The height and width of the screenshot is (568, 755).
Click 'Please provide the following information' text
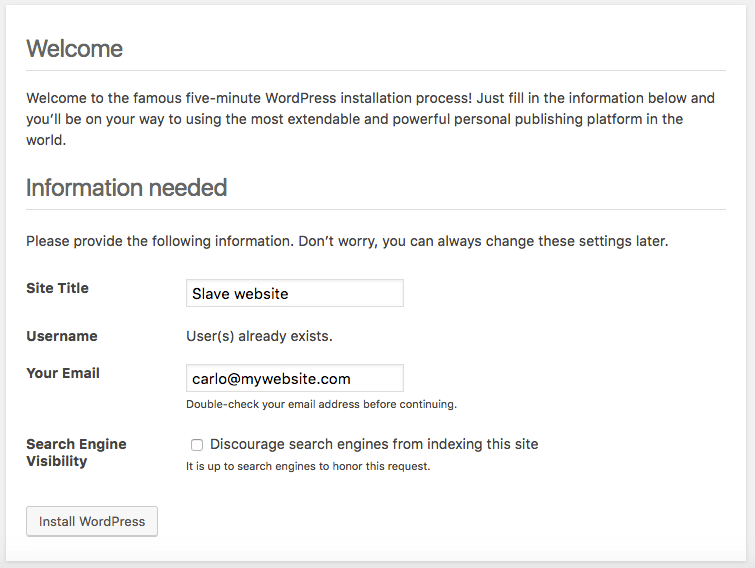(347, 241)
